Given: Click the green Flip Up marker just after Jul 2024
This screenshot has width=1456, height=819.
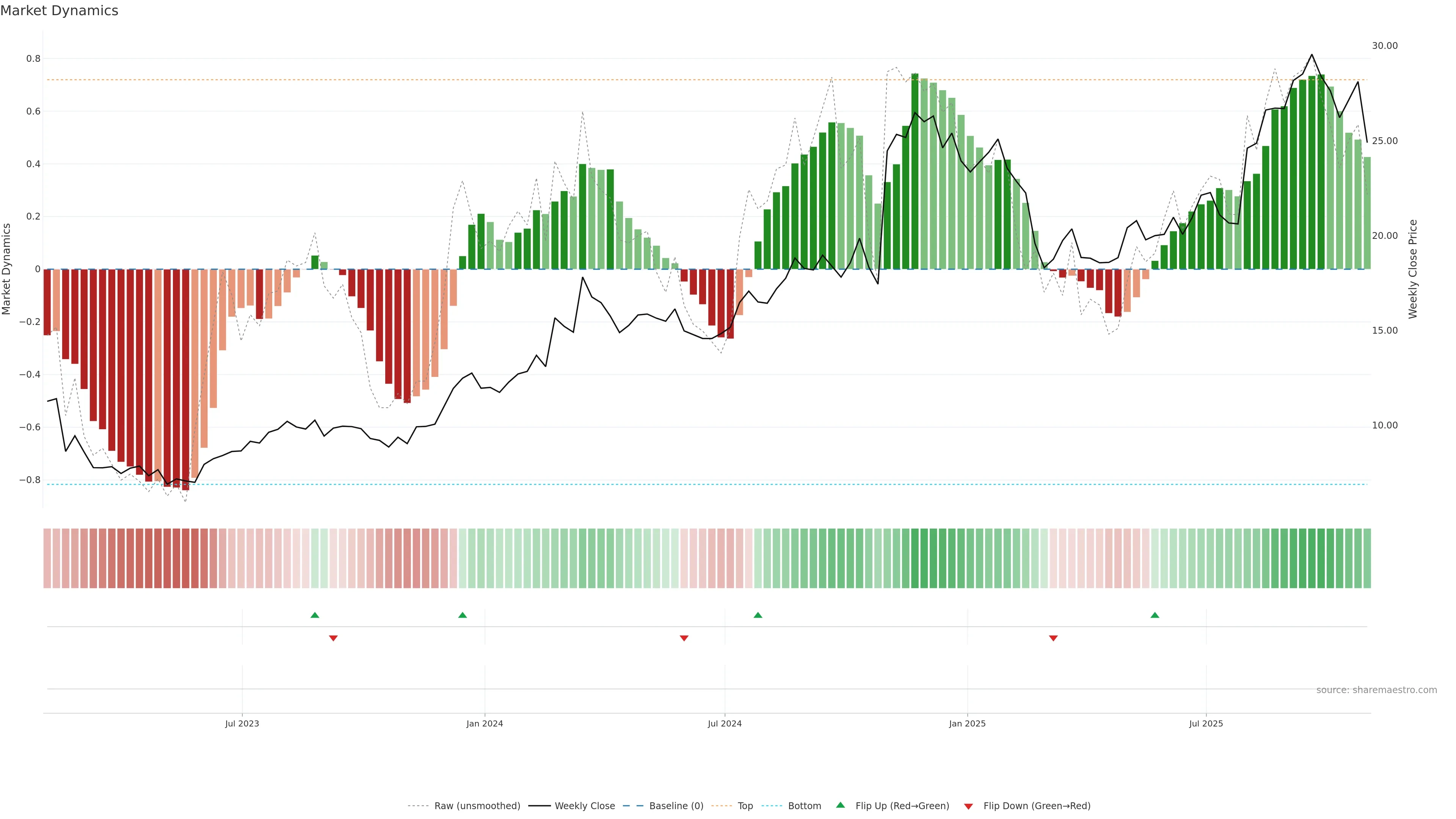Looking at the screenshot, I should [x=758, y=615].
